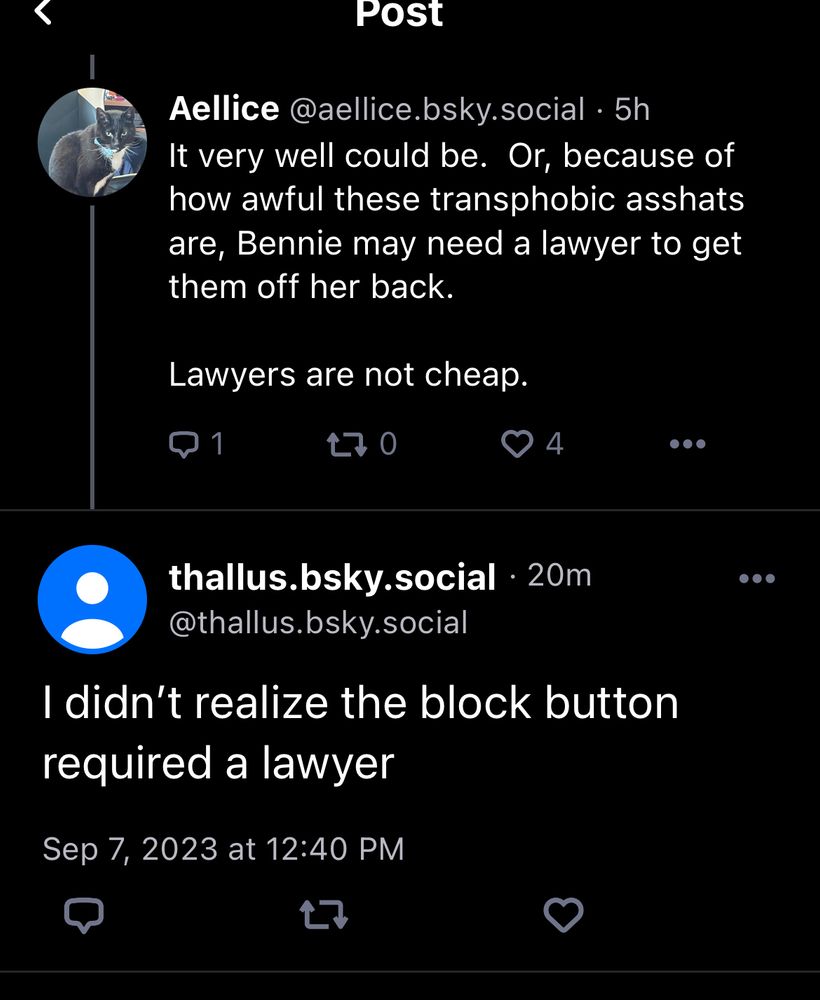Toggle a repost on the bottom post
The image size is (820, 1000).
pos(323,913)
